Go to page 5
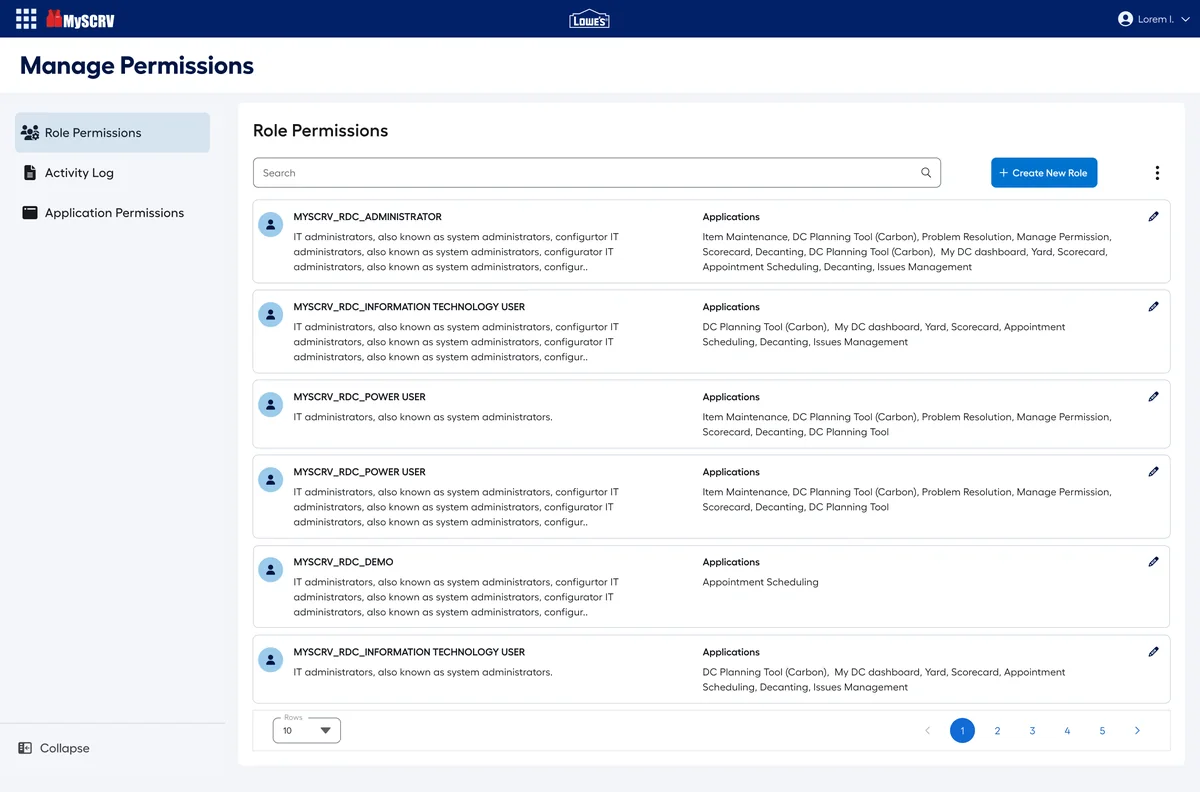The height and width of the screenshot is (792, 1200). point(1102,731)
